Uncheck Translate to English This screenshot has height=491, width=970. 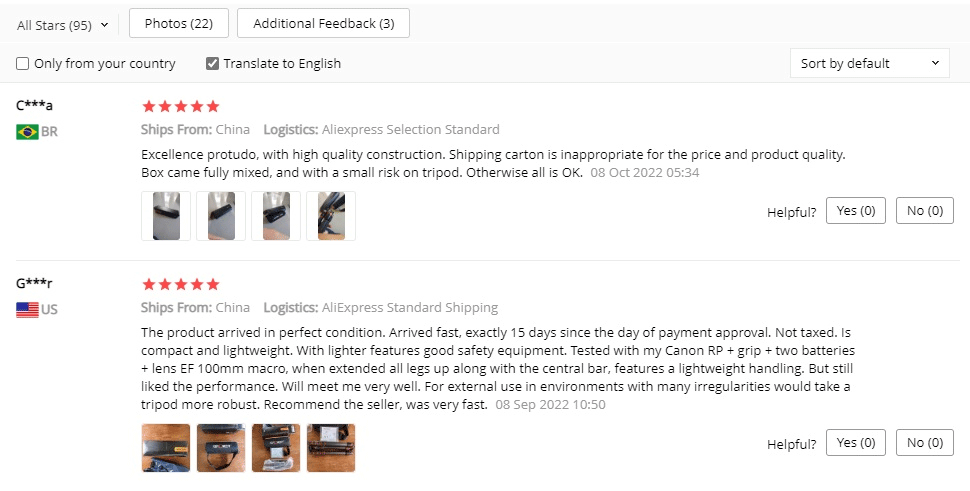click(x=212, y=64)
